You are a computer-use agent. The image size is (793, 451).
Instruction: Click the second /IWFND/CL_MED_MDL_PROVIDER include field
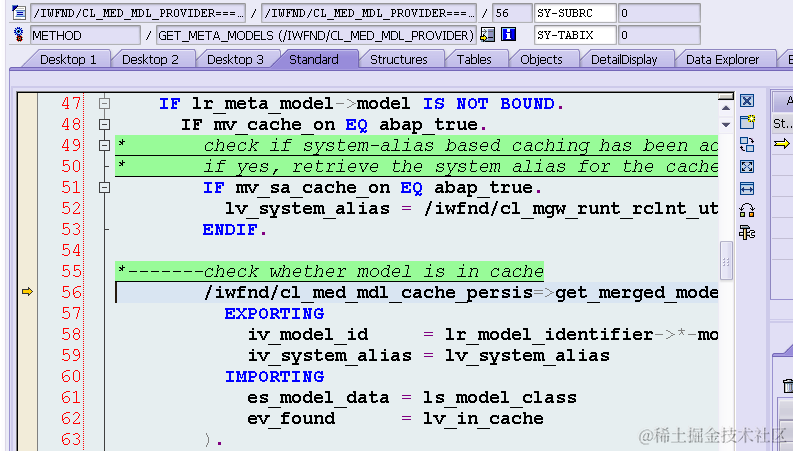tap(369, 13)
